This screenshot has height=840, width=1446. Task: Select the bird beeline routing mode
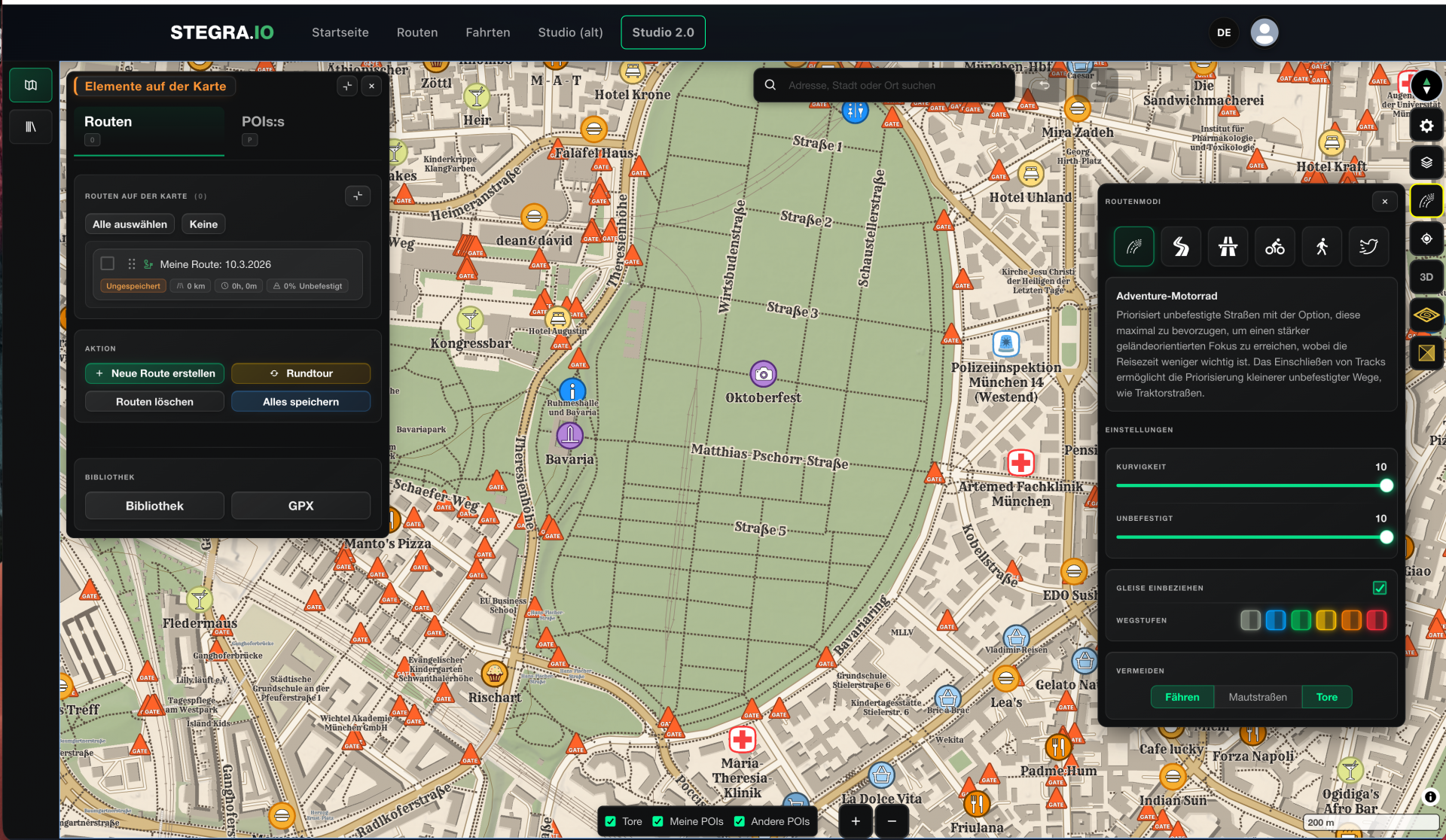coord(1368,246)
